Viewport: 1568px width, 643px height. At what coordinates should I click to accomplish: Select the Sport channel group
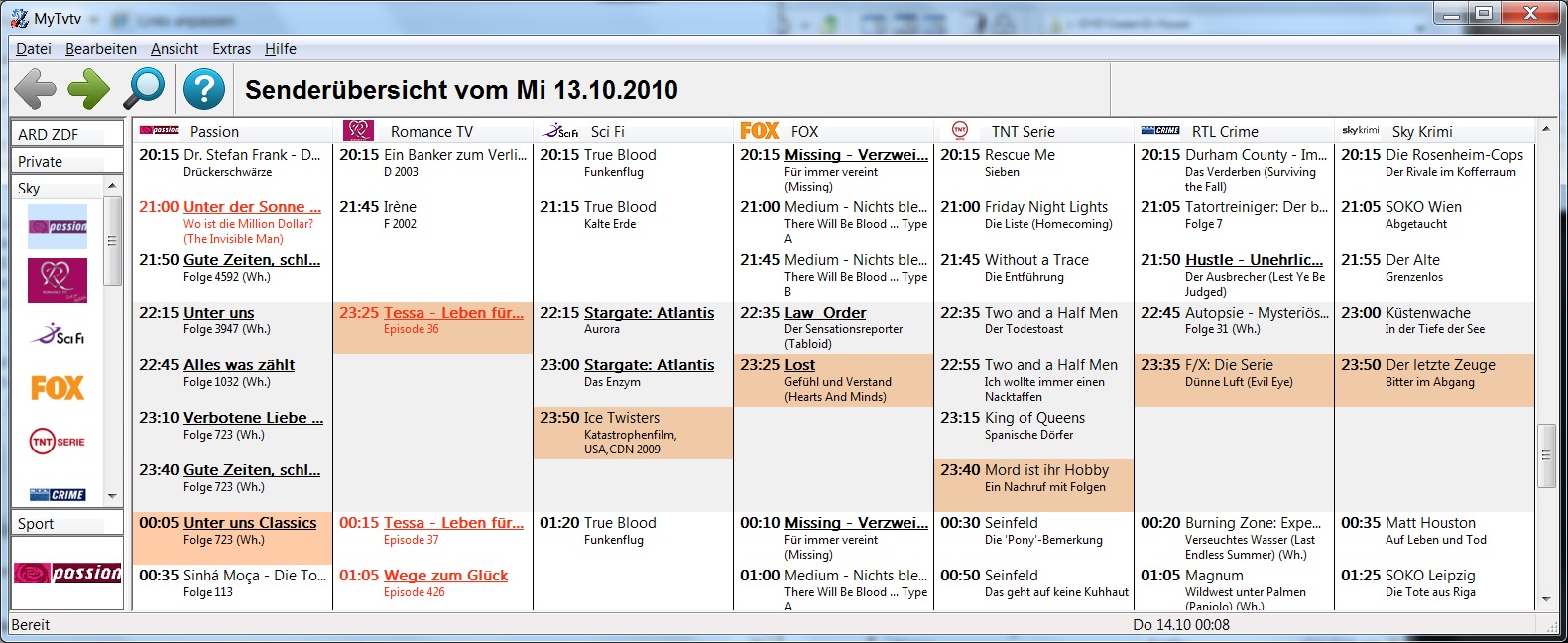point(67,524)
